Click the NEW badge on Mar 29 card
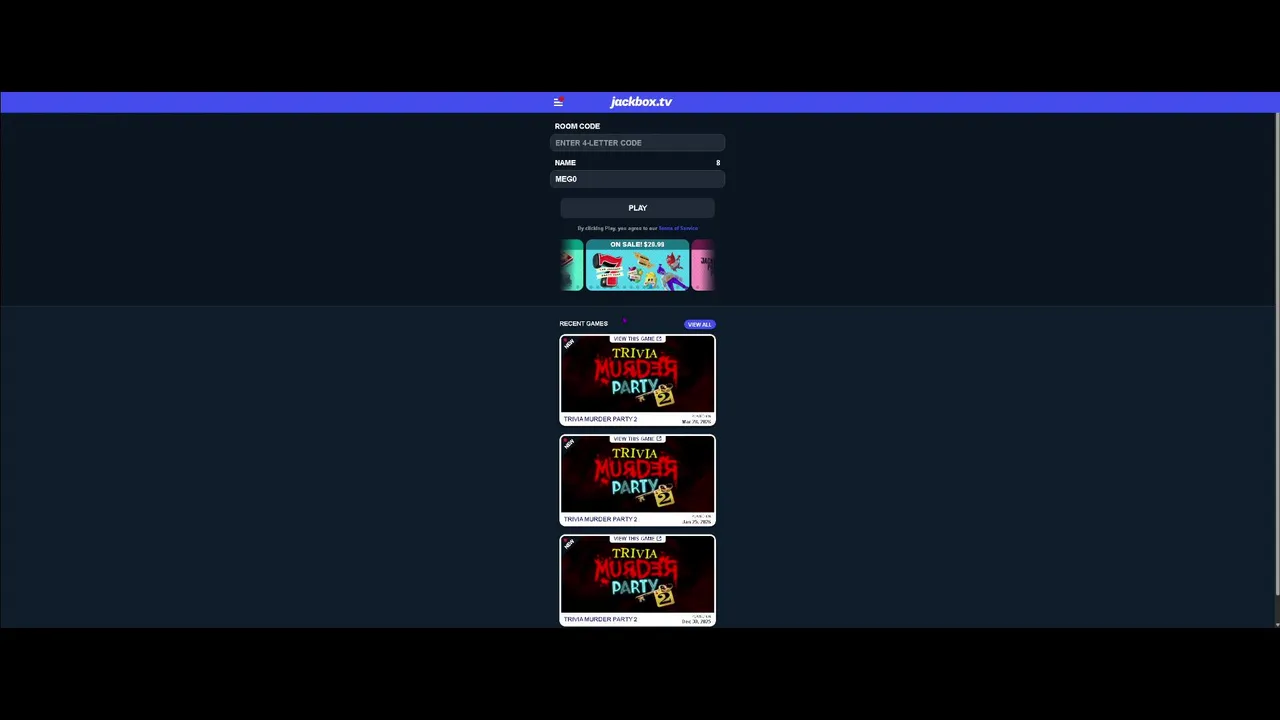Viewport: 1280px width, 720px height. coord(569,344)
